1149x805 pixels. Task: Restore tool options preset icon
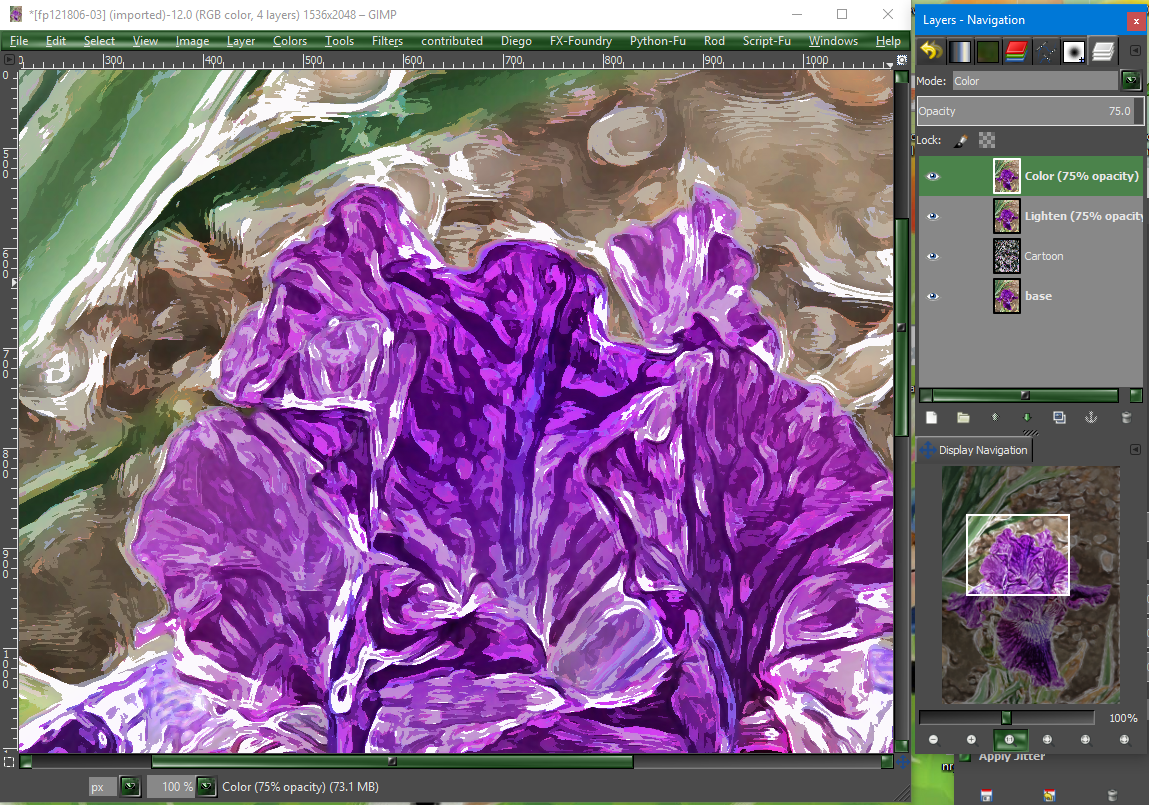tap(1049, 795)
